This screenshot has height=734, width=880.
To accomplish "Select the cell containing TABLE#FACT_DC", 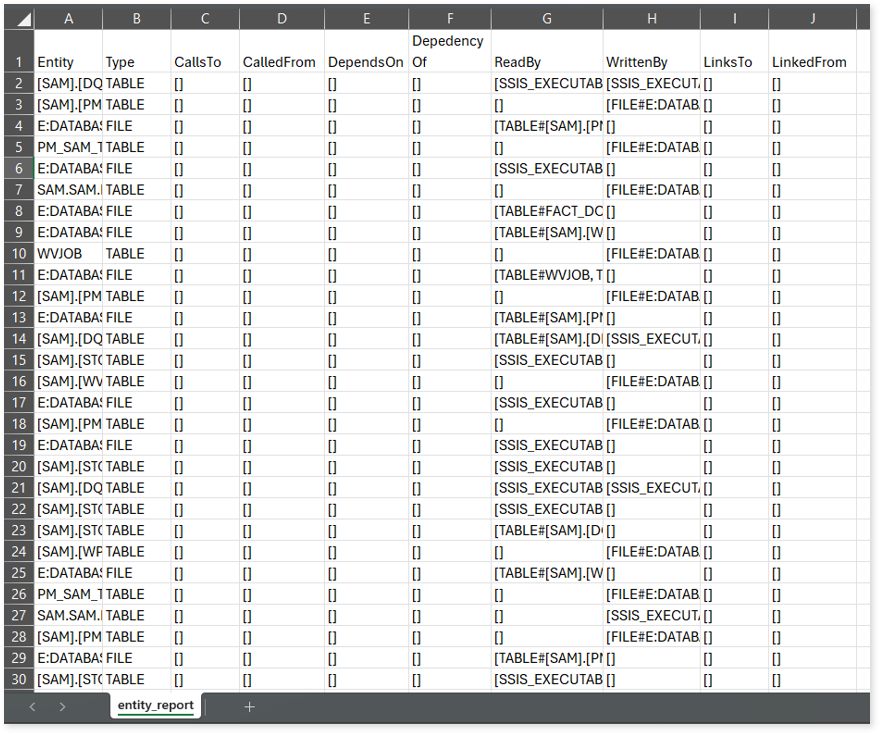I will pos(546,211).
